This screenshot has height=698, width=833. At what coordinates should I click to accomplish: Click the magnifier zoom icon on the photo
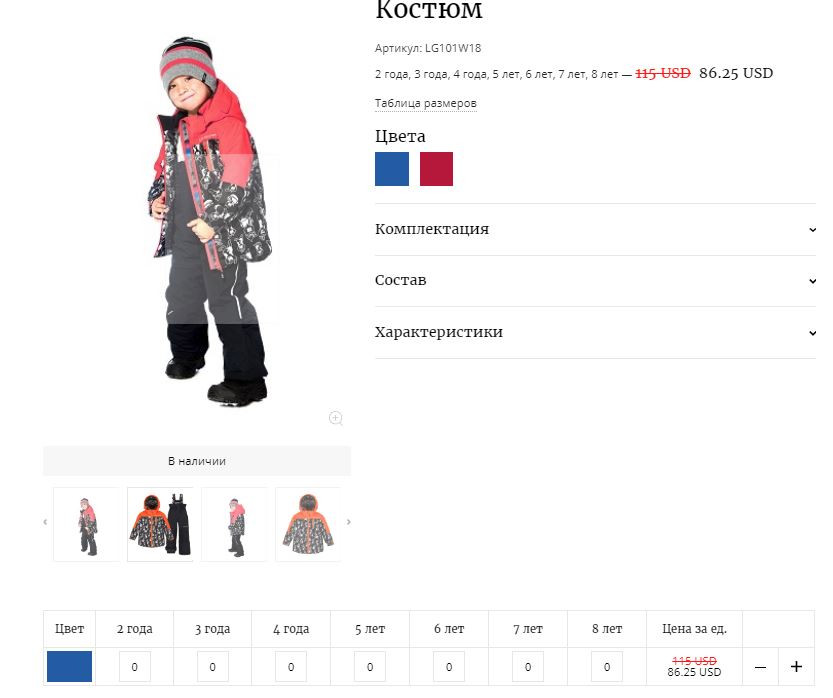[x=335, y=419]
